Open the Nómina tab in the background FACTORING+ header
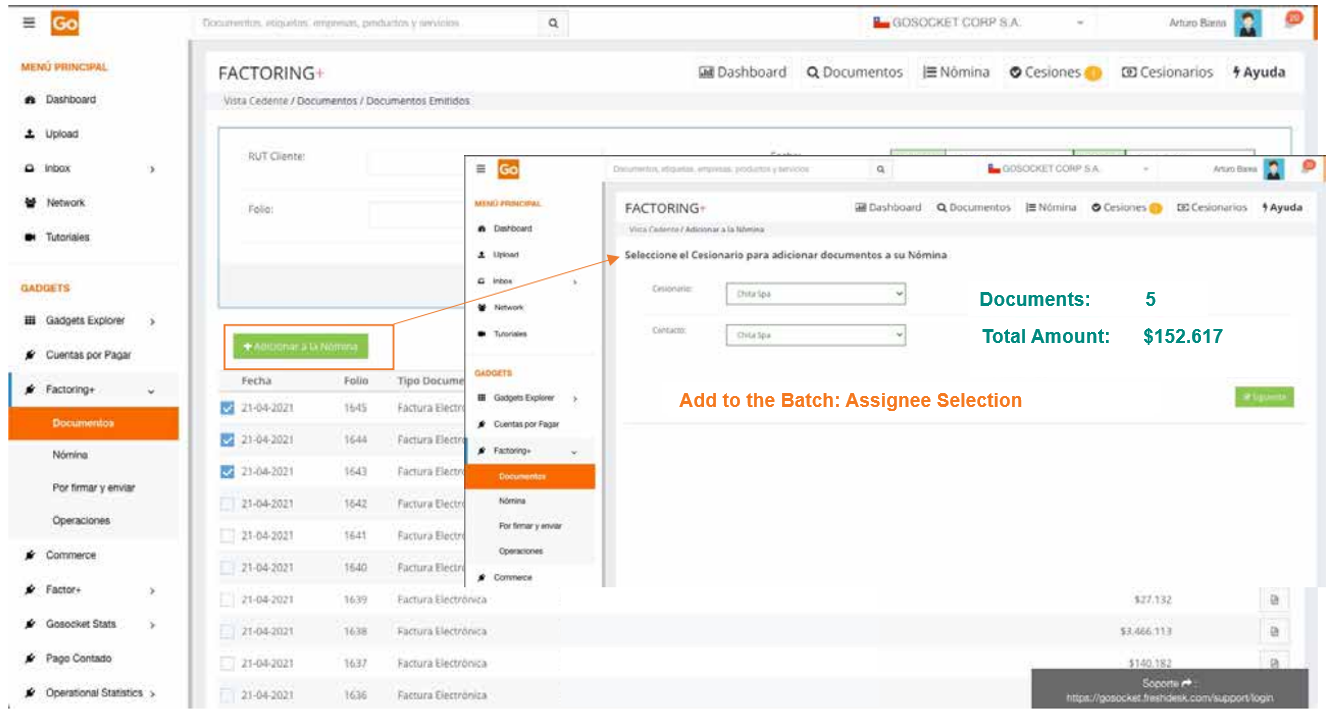 click(x=956, y=73)
